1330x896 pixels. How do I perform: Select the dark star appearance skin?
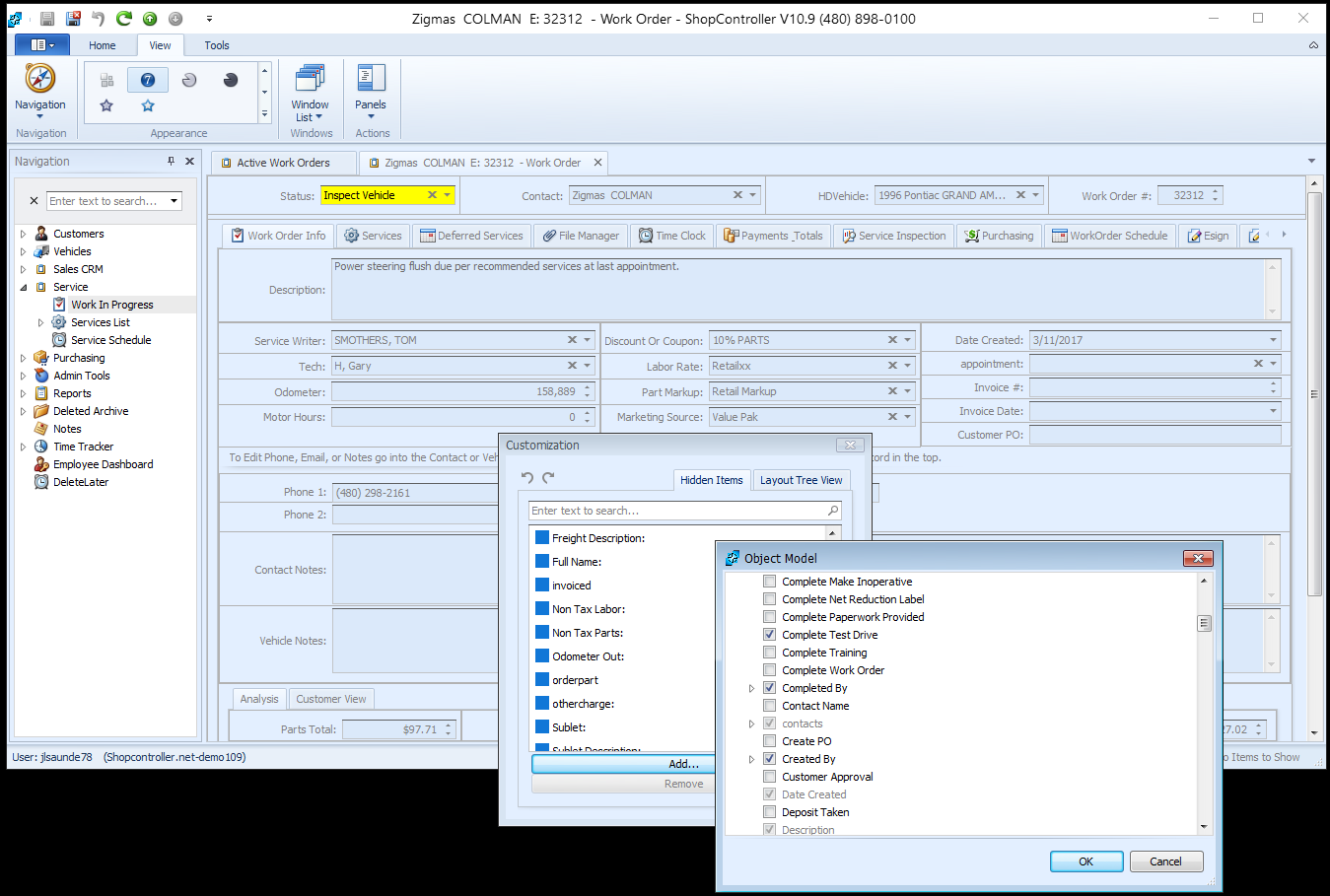106,105
